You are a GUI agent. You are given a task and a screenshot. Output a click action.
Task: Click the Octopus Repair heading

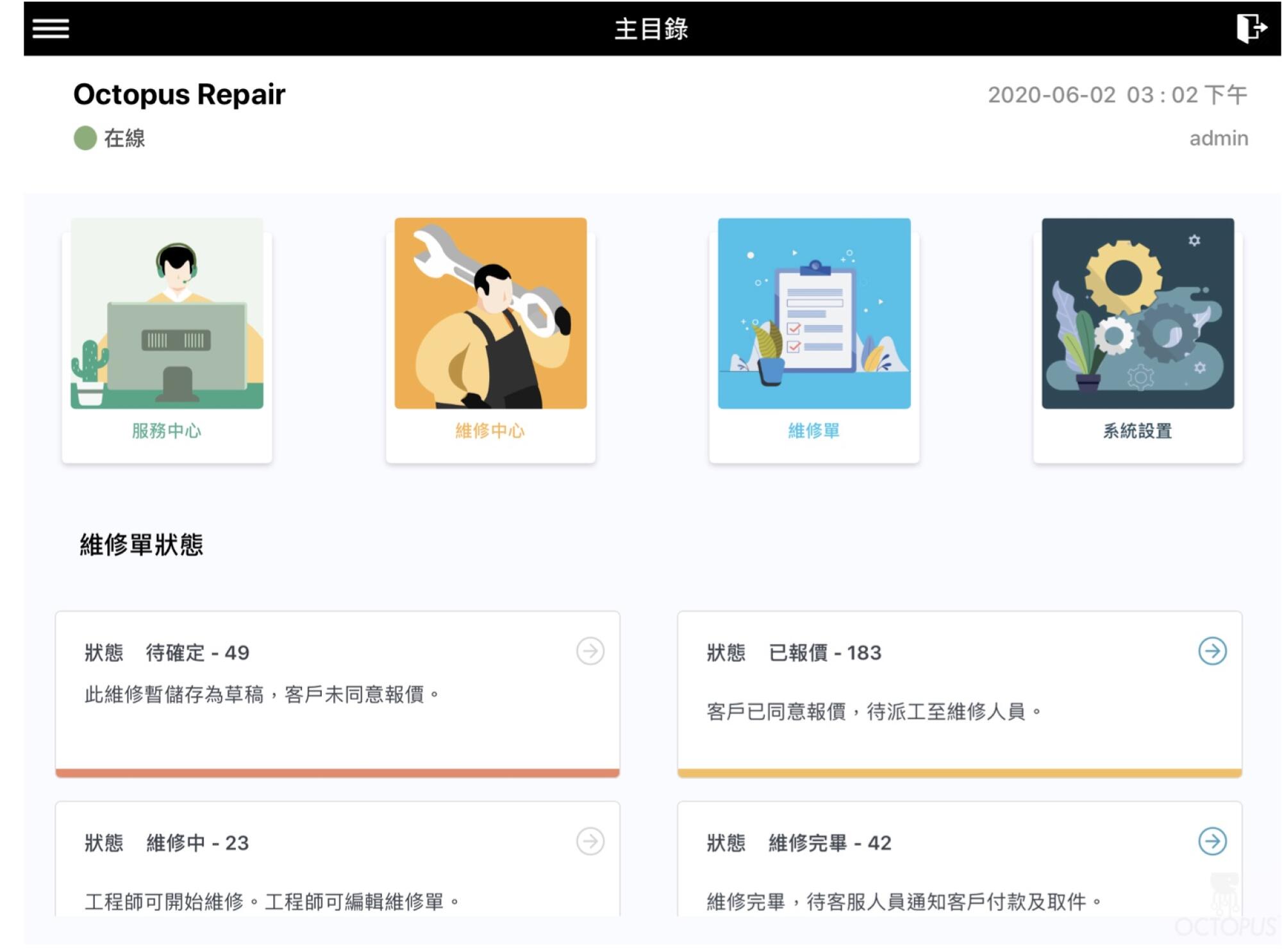tap(179, 94)
